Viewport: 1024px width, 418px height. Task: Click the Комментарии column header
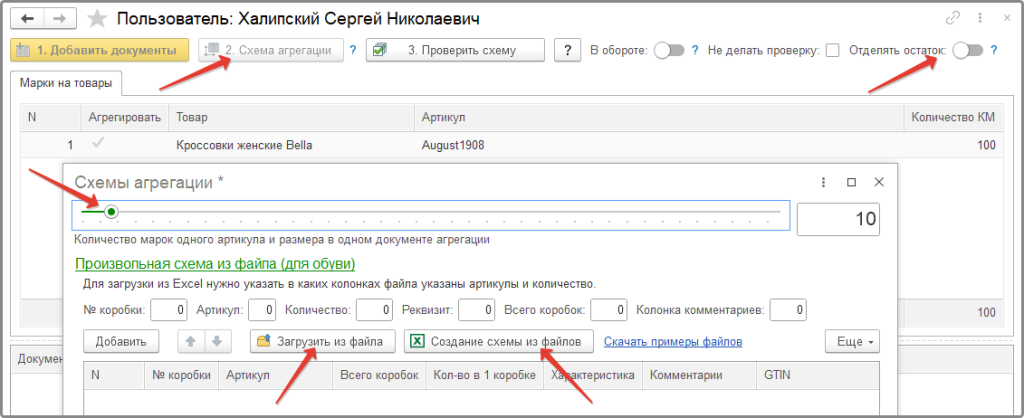[x=699, y=376]
